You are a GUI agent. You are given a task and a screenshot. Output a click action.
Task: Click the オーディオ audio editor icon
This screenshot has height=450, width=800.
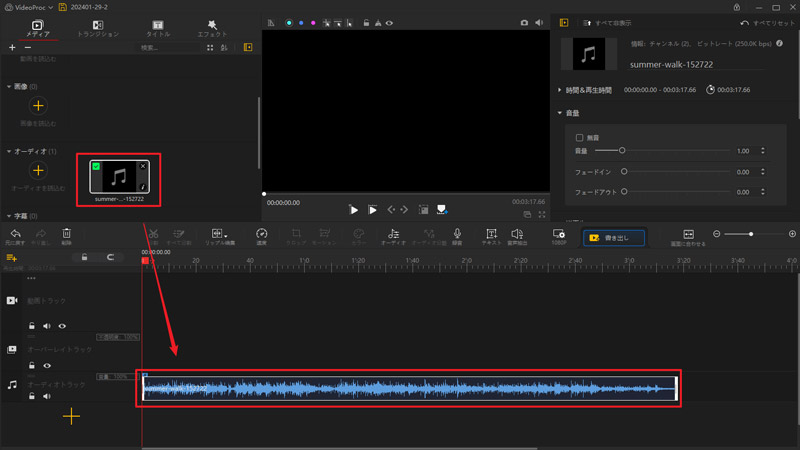coord(392,234)
